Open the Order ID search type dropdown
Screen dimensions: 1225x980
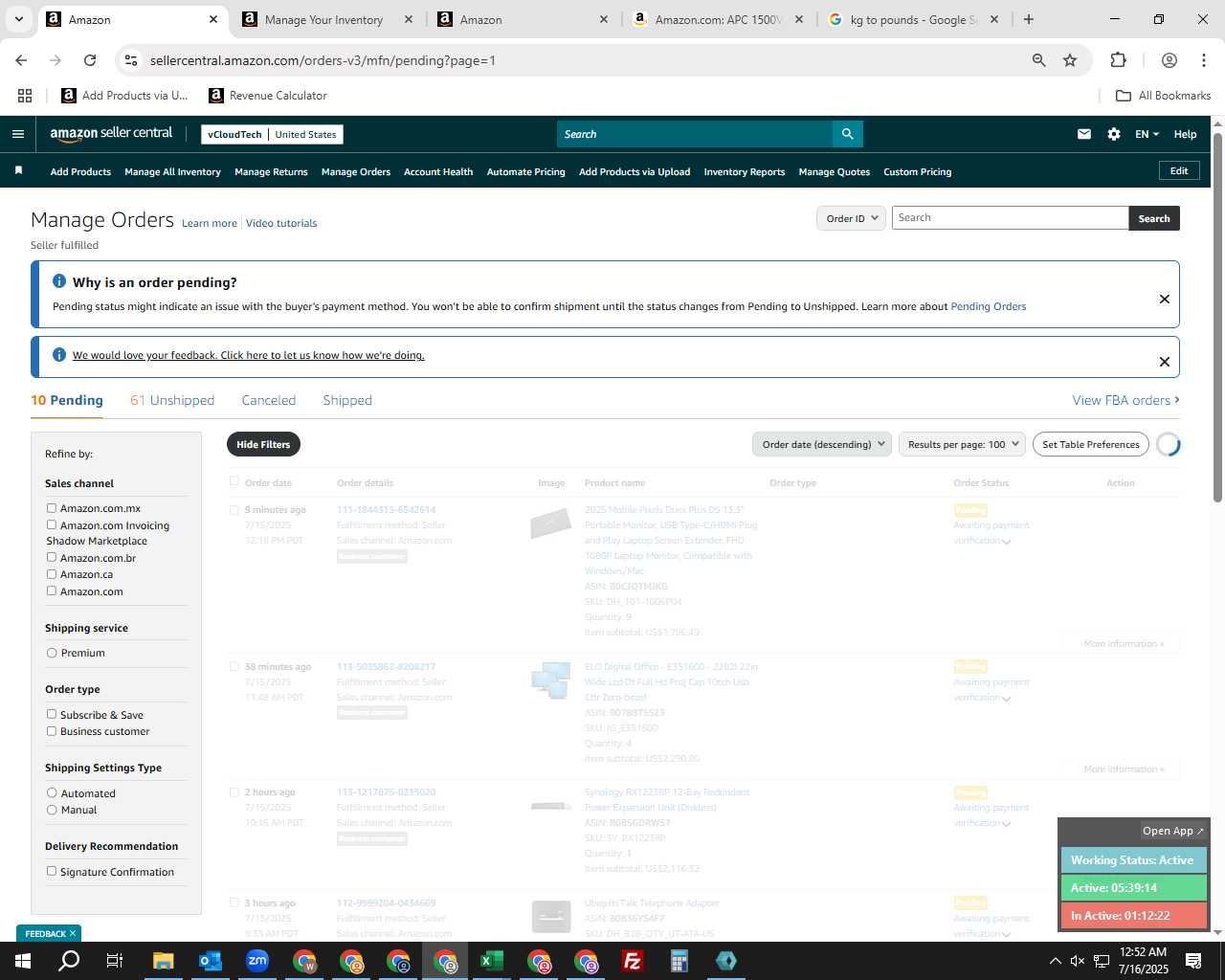[x=851, y=218]
